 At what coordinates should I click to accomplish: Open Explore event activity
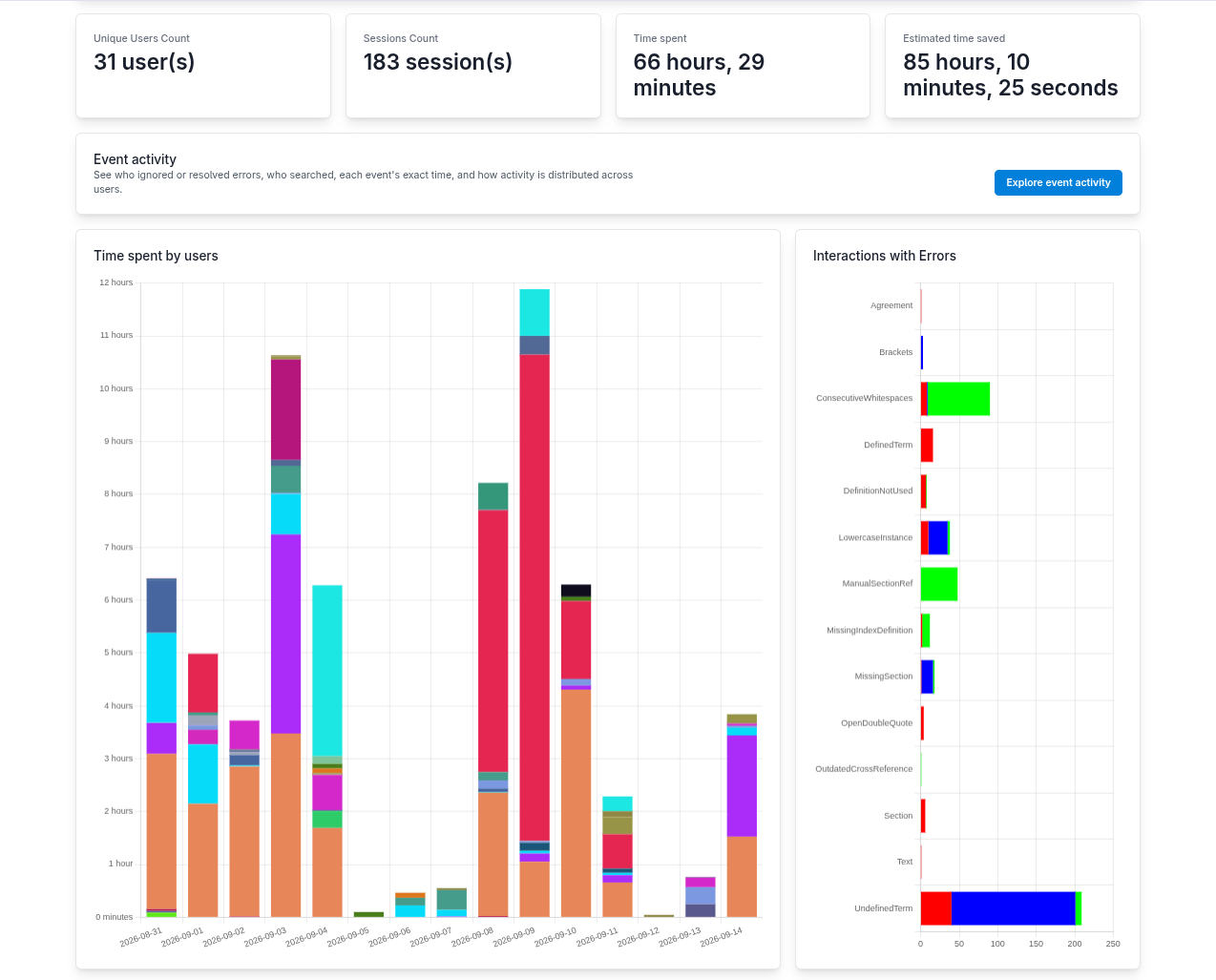pos(1058,182)
